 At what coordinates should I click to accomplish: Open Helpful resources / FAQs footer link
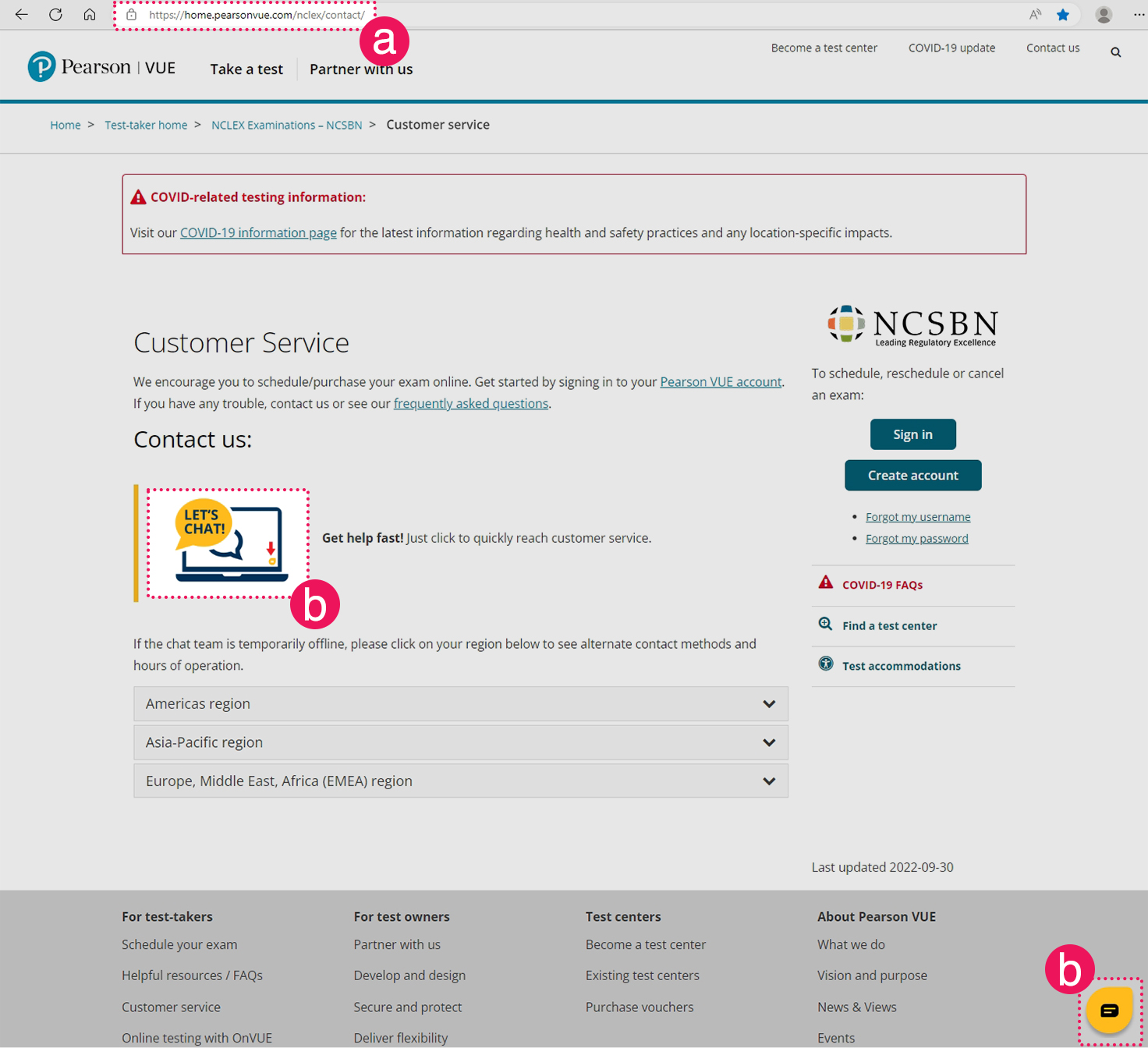coord(192,976)
